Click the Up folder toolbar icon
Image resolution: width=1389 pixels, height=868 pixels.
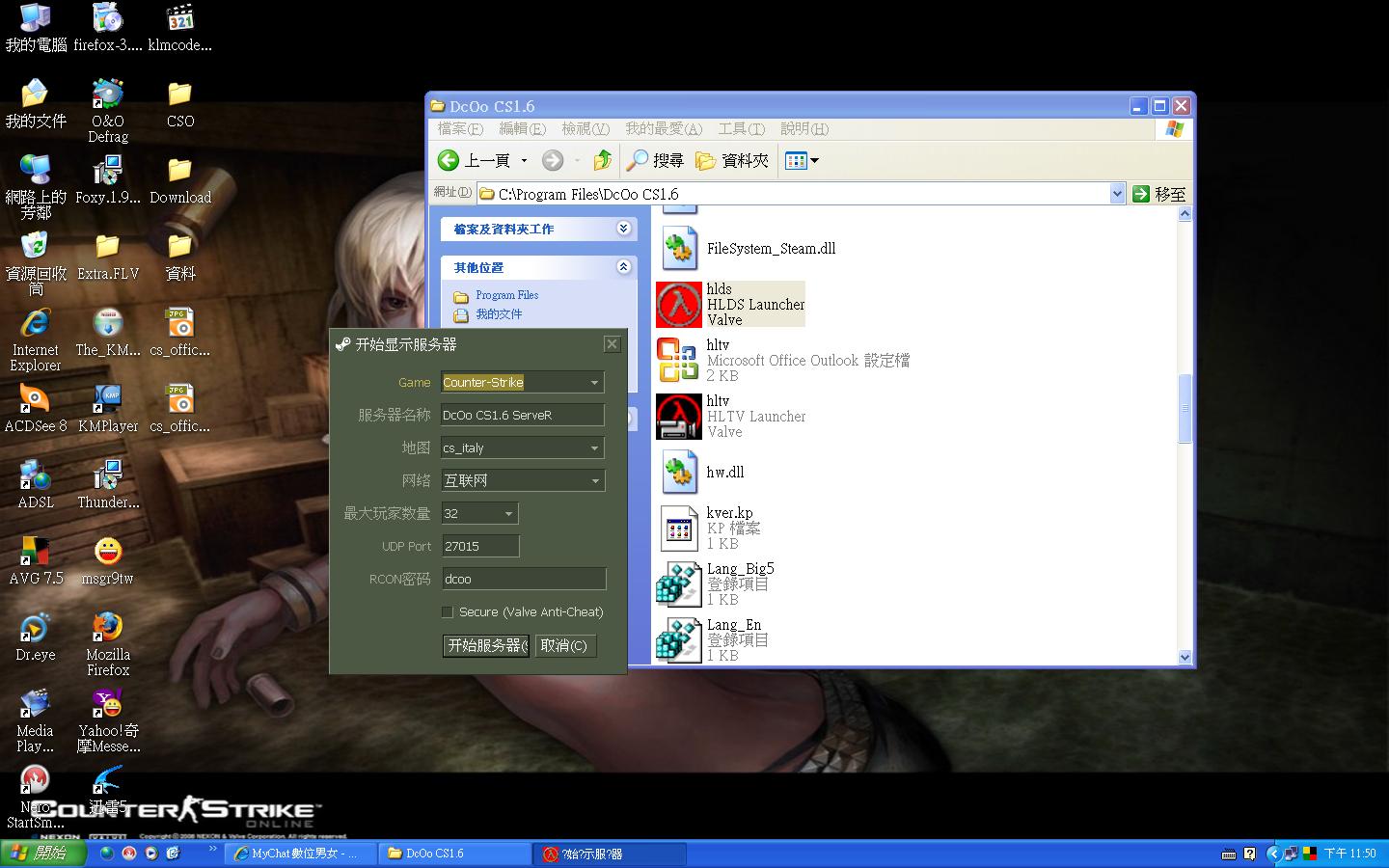click(x=603, y=160)
